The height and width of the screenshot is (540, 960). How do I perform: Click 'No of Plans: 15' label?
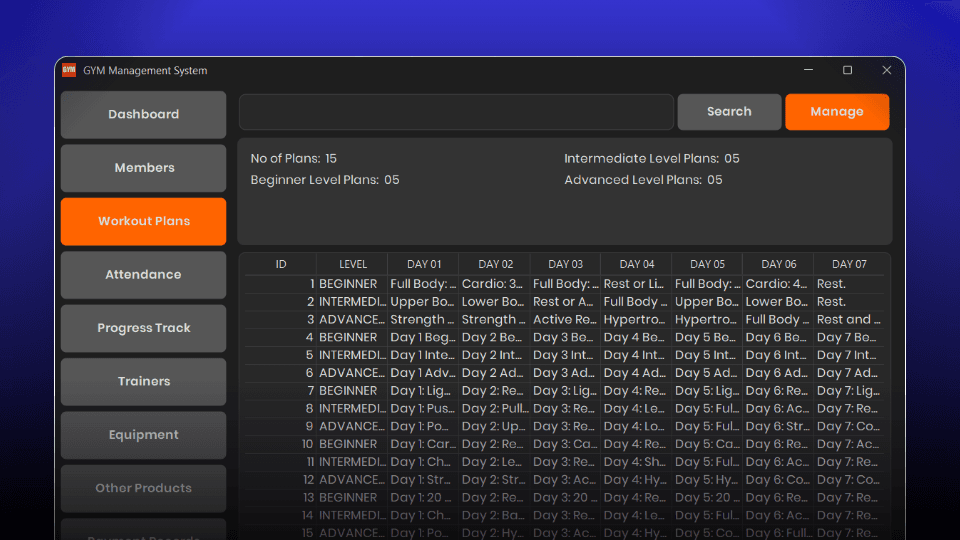click(293, 159)
